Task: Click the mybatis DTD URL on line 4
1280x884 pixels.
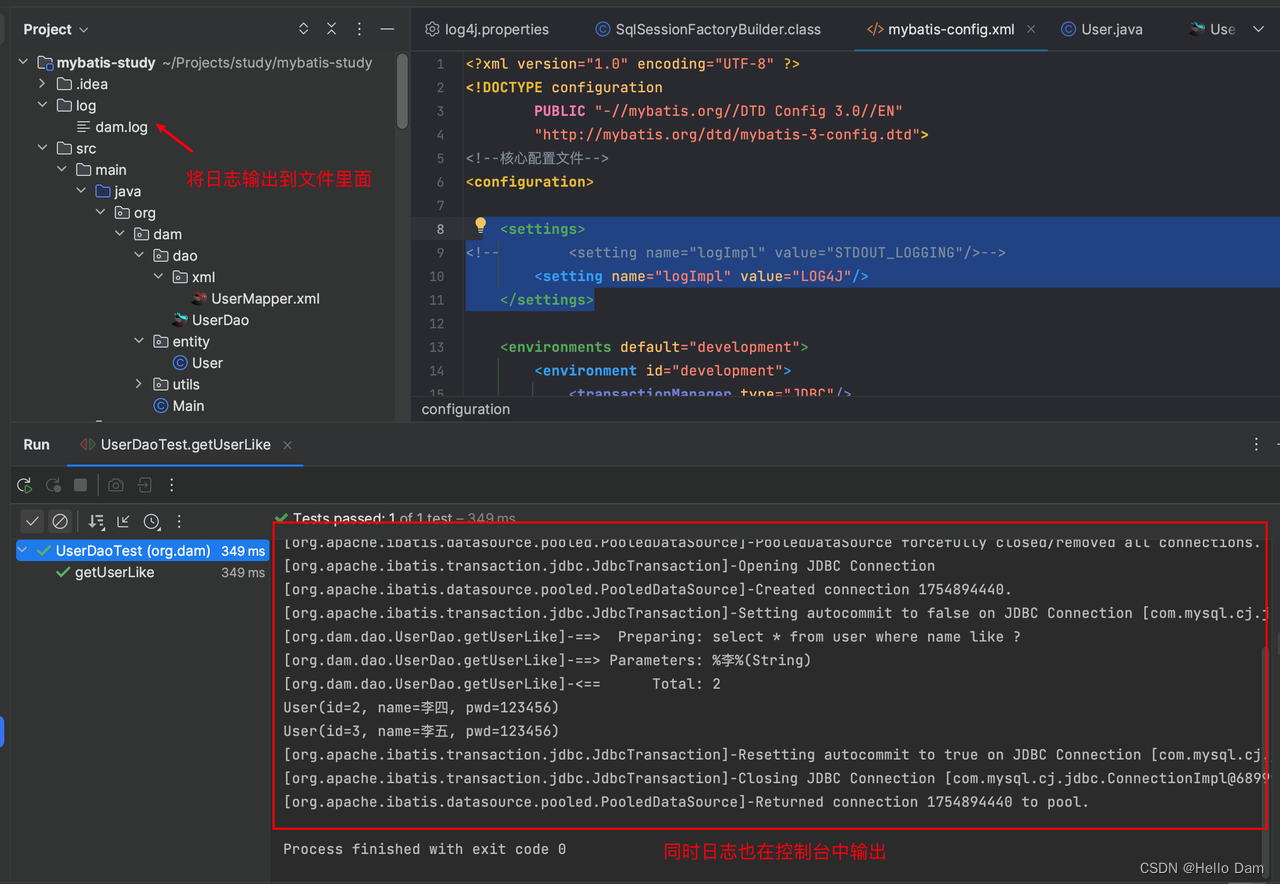Action: tap(731, 134)
